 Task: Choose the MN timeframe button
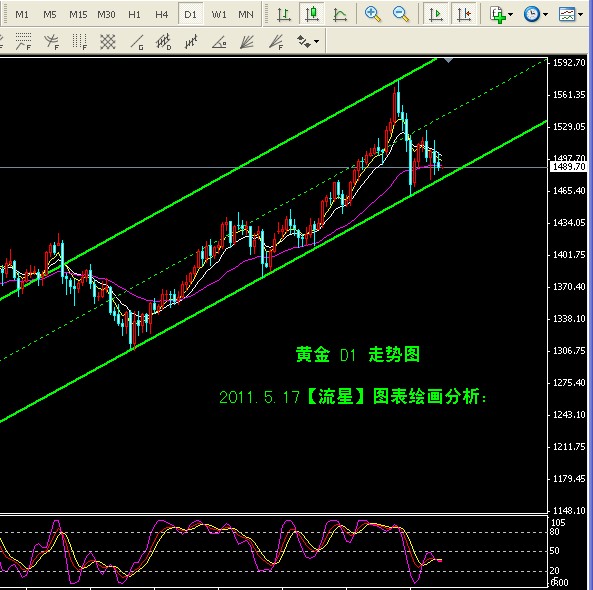246,14
